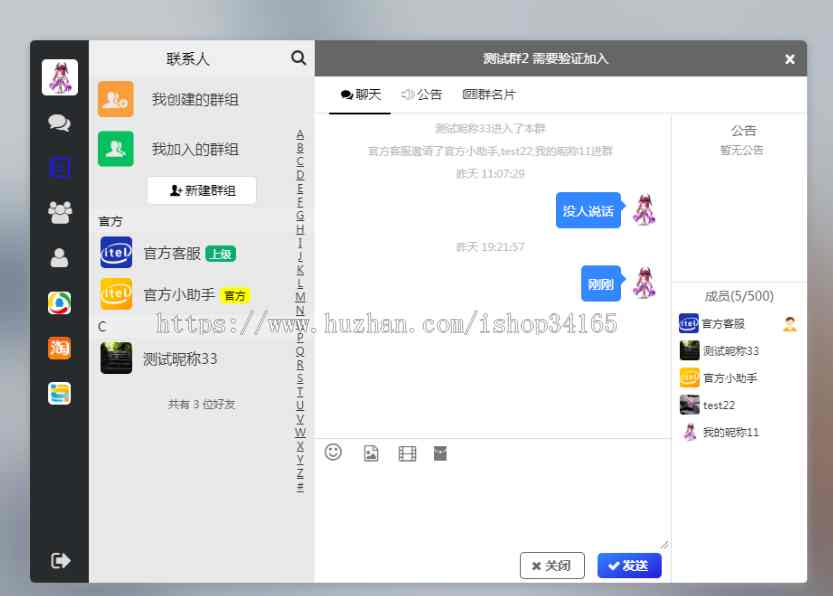
Task: Click the 新建群组 button
Action: coord(202,190)
